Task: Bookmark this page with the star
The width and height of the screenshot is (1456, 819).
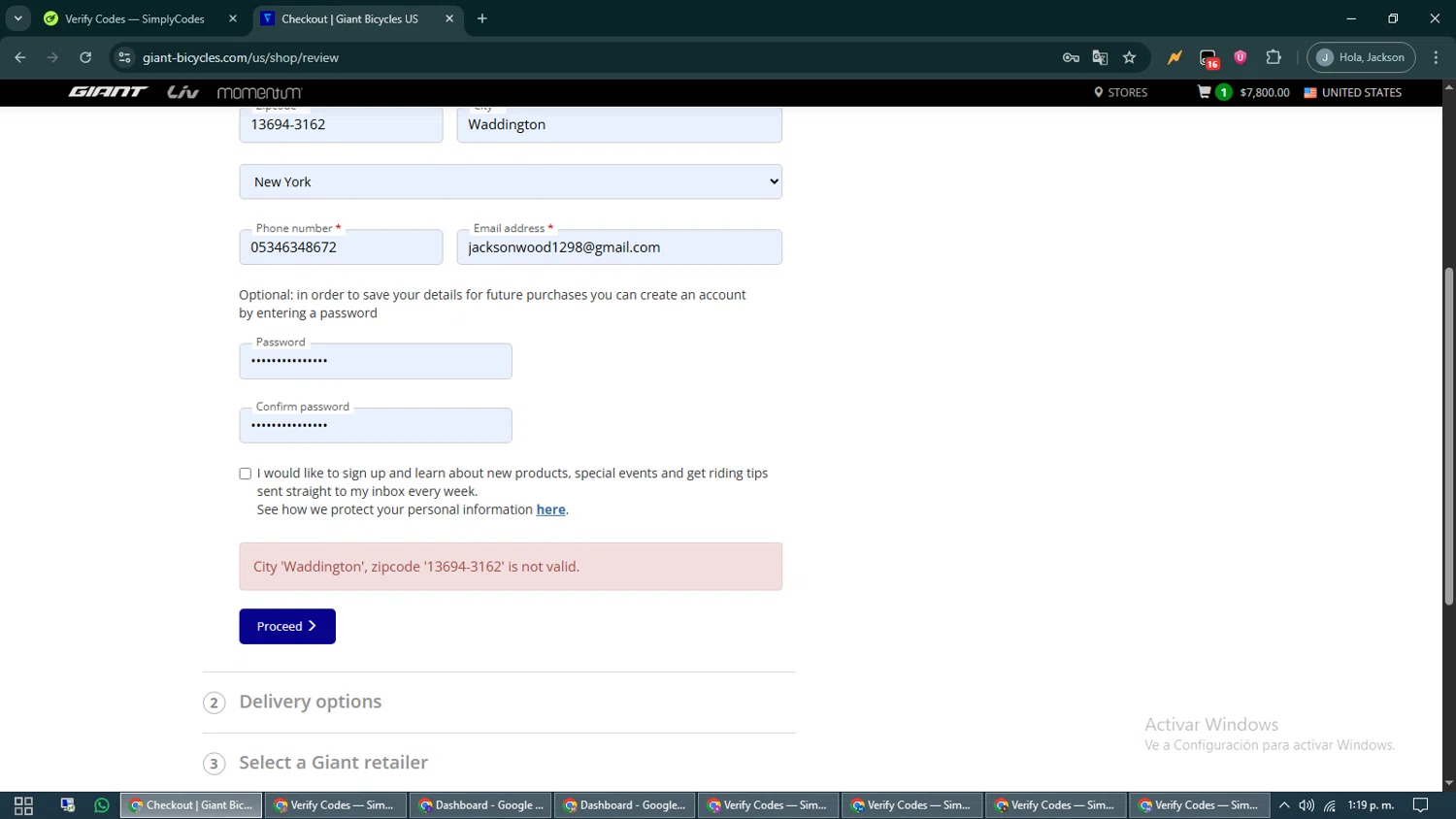Action: coord(1129,57)
